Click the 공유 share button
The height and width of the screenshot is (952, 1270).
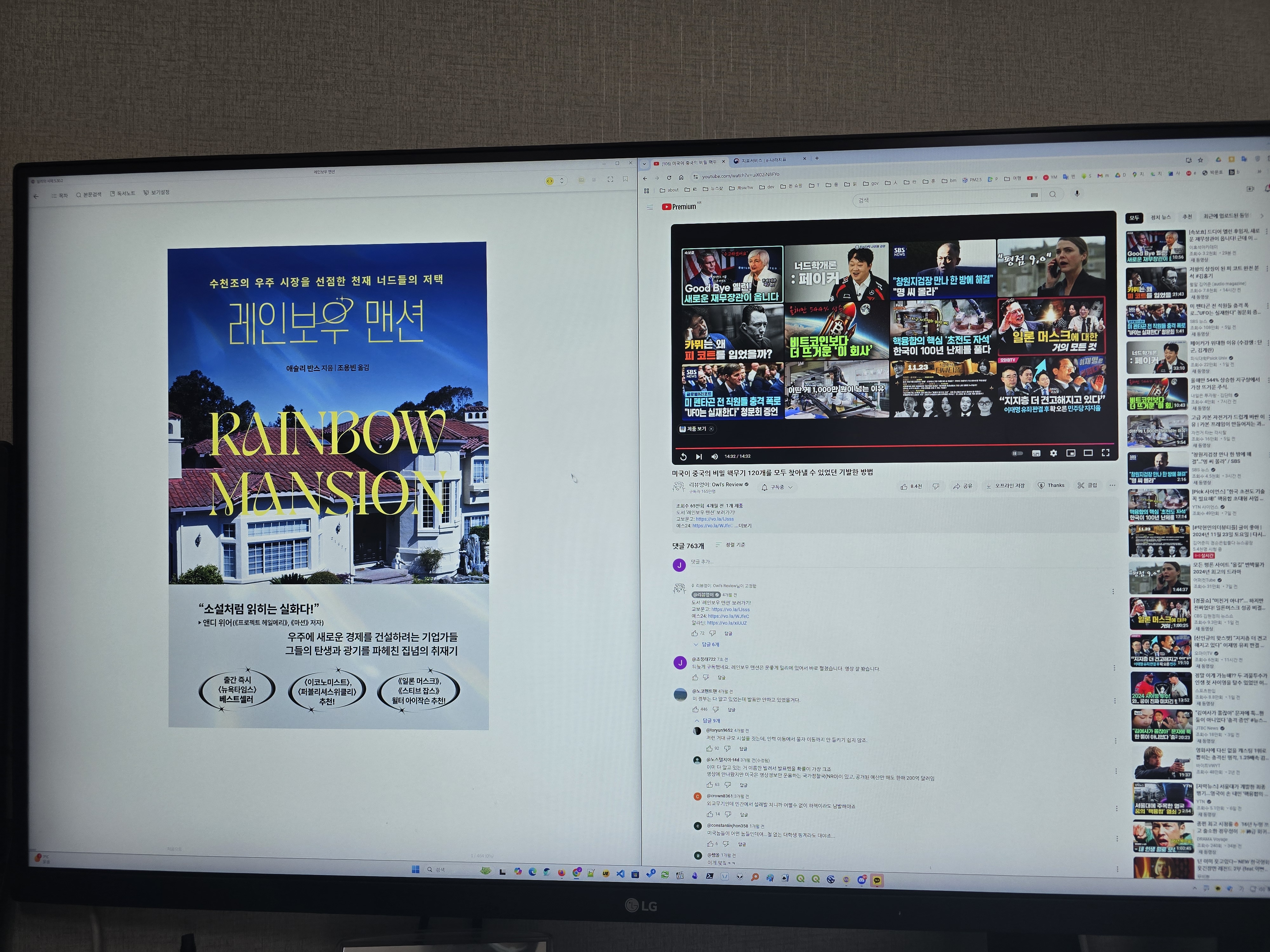[x=963, y=486]
